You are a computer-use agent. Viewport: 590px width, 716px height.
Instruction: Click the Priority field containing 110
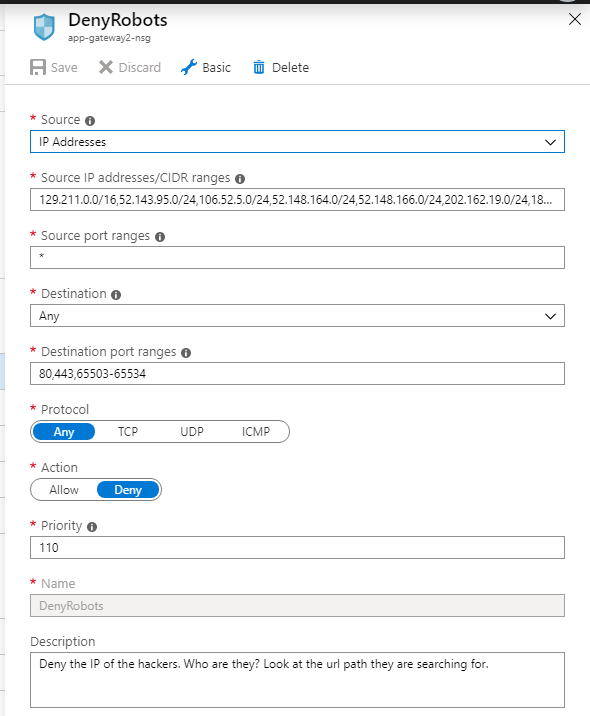[x=297, y=548]
